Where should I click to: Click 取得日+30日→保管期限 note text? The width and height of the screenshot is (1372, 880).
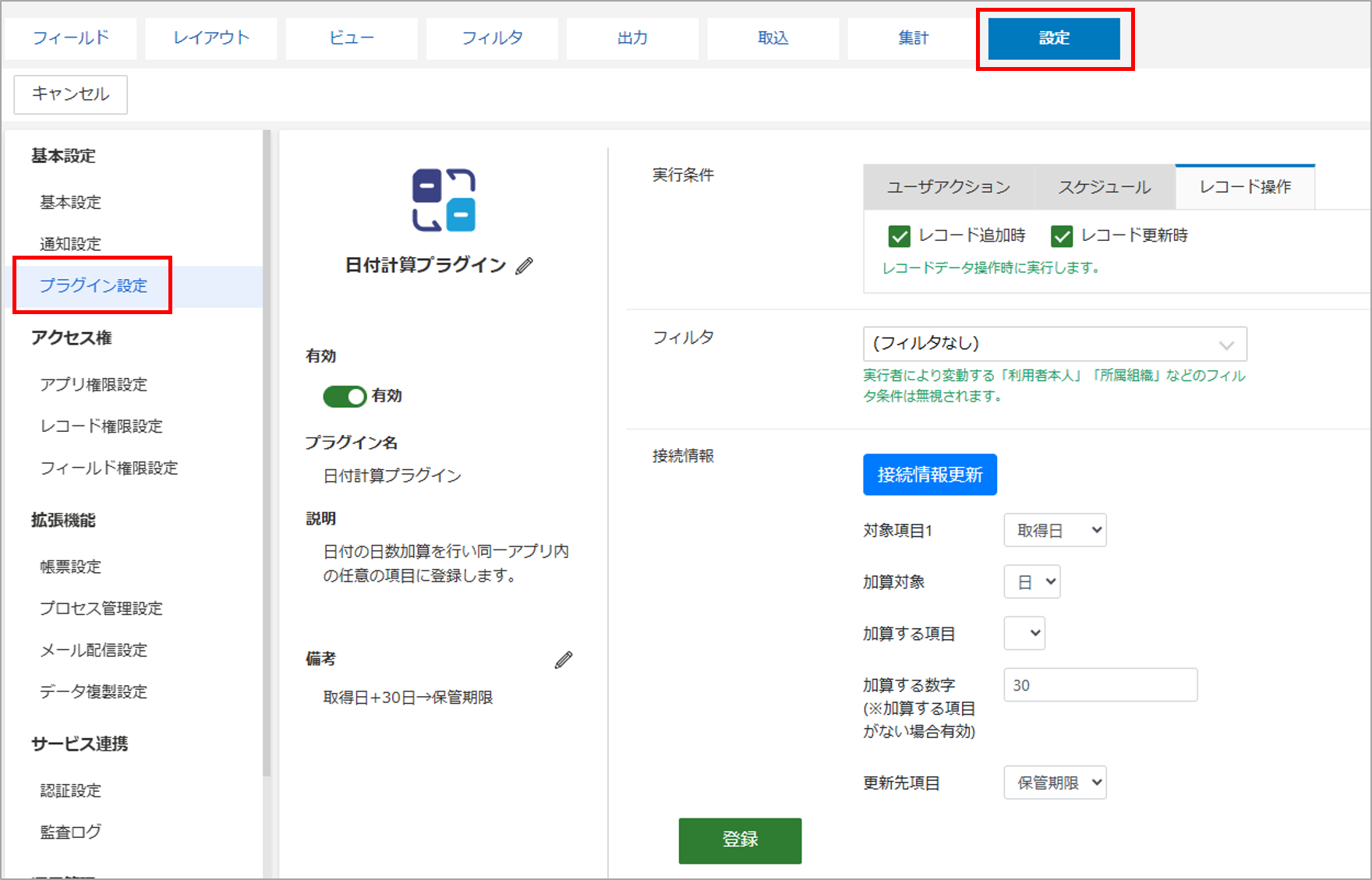coord(408,698)
